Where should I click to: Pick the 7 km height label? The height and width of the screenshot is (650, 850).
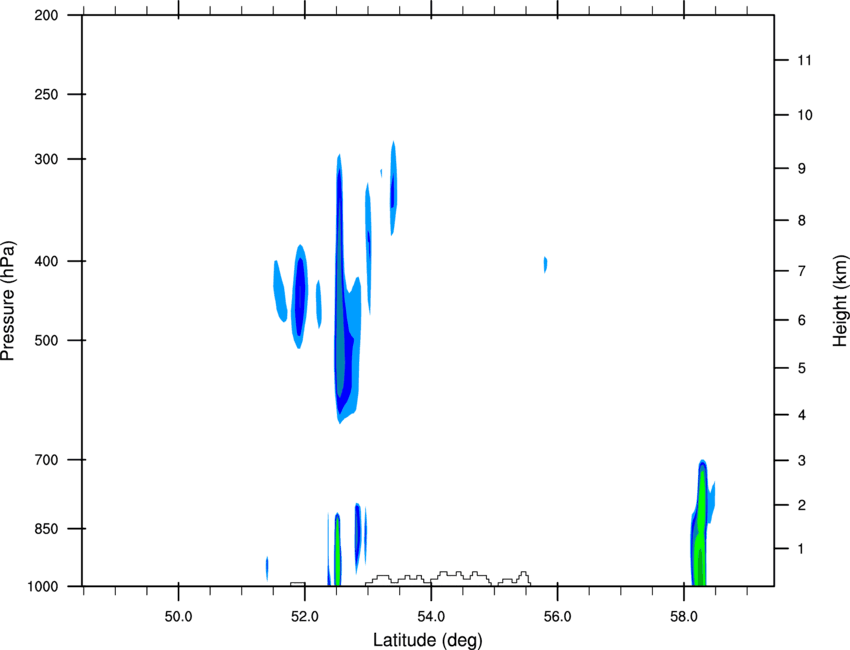[802, 271]
